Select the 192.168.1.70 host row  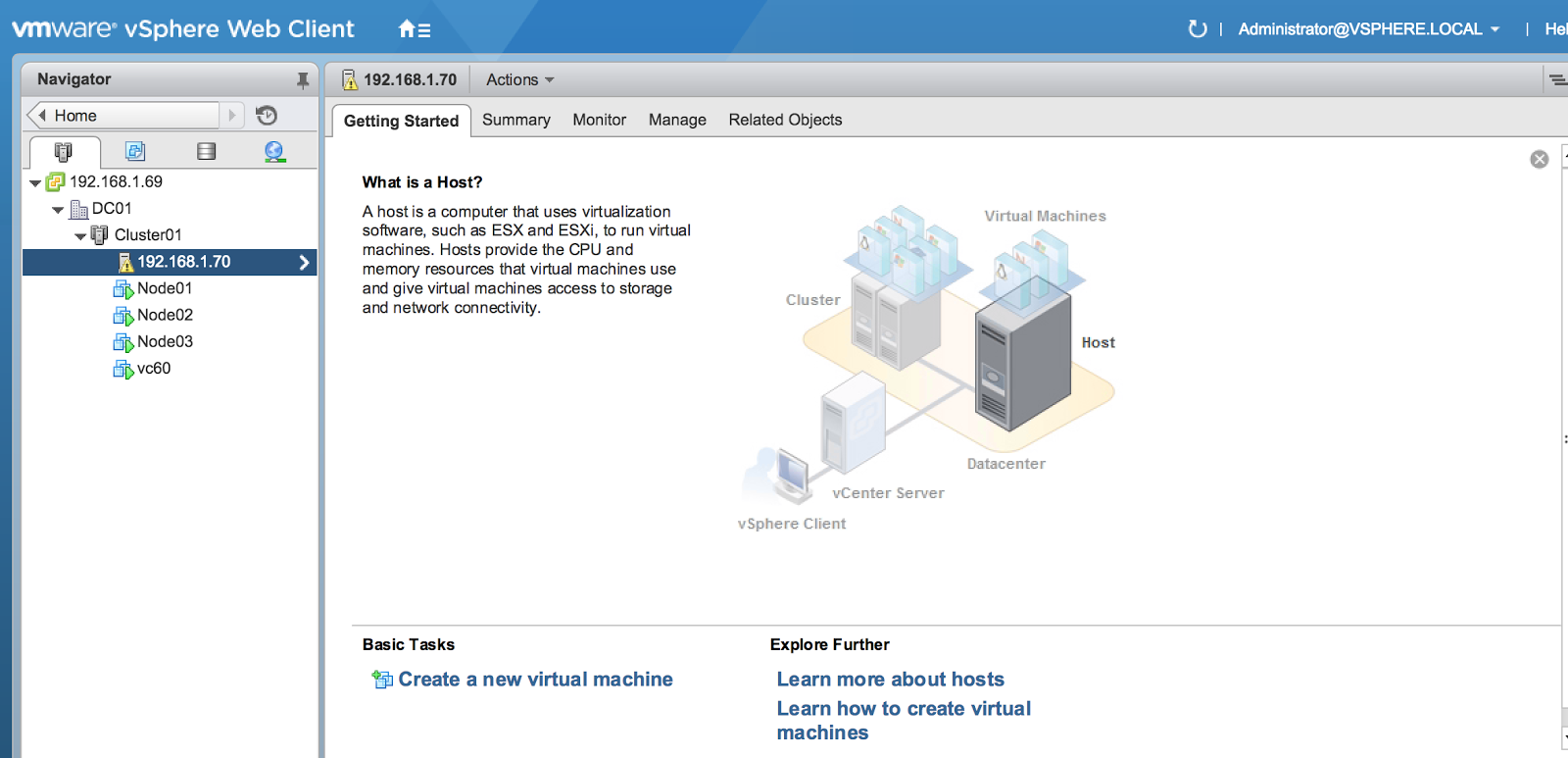(170, 262)
